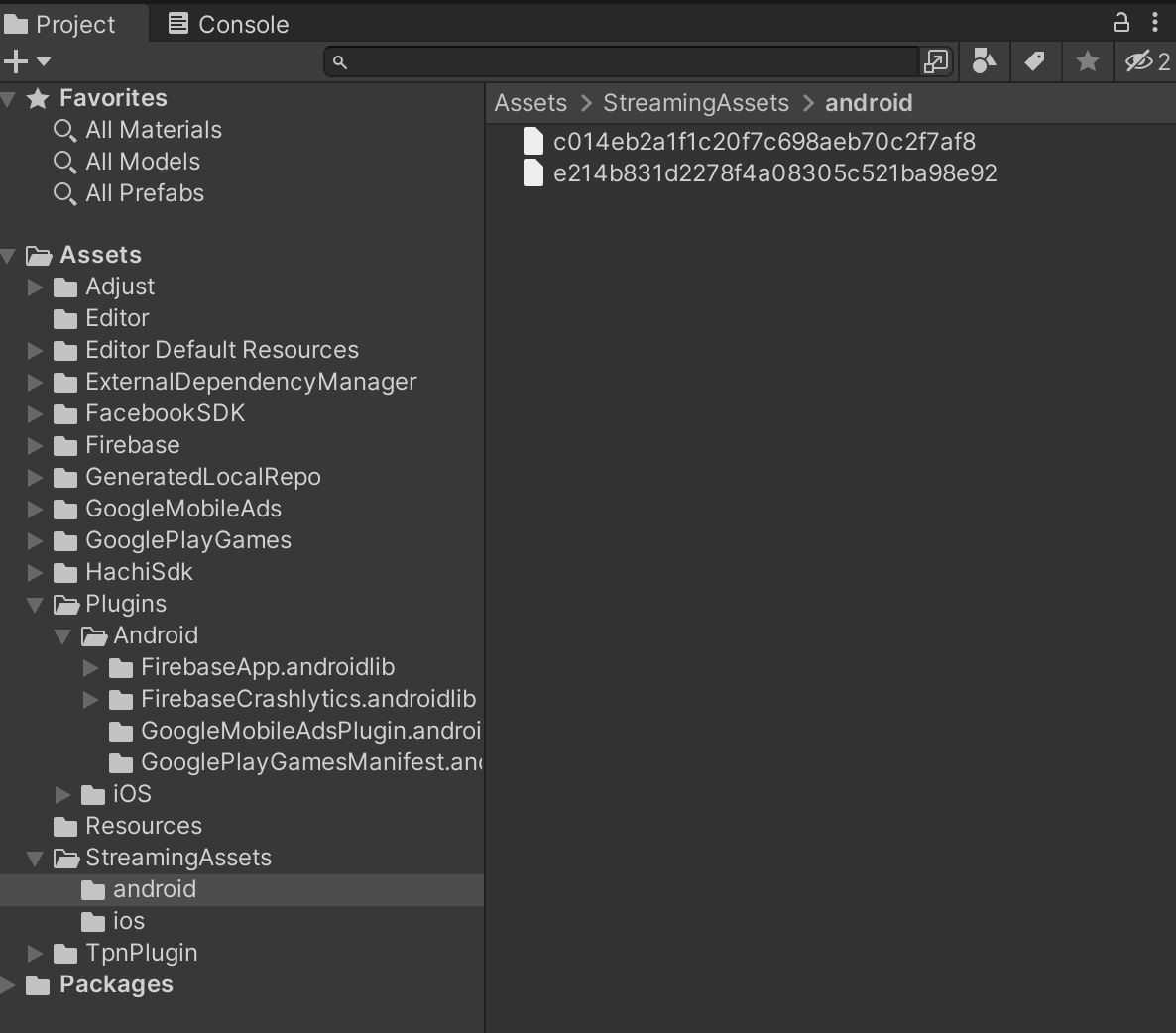This screenshot has height=1033, width=1176.
Task: Click the Plugins open-folder icon
Action: pyautogui.click(x=66, y=605)
